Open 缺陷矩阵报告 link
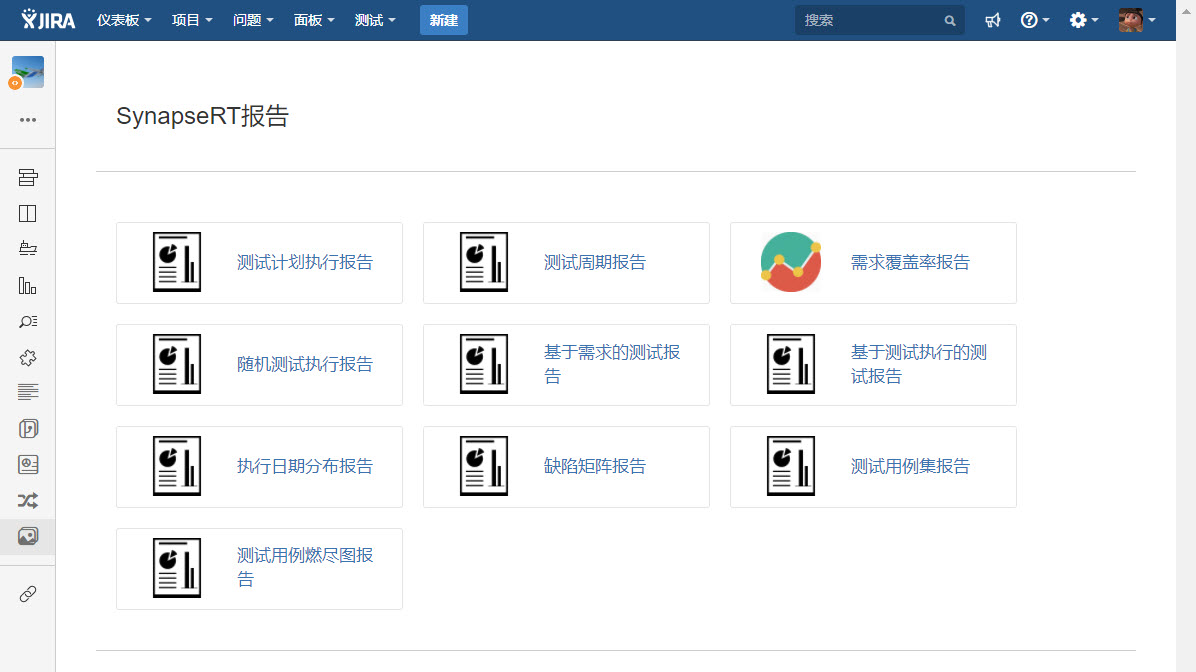The width and height of the screenshot is (1196, 672). (594, 466)
